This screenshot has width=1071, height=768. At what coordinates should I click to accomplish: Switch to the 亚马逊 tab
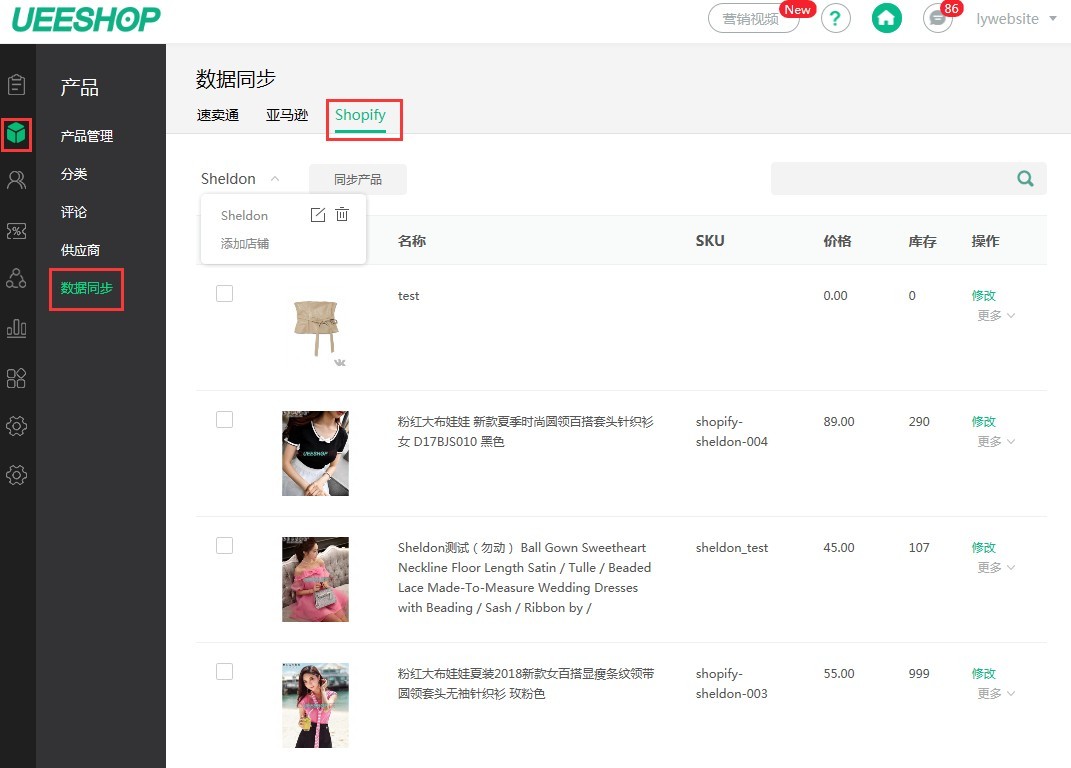[x=287, y=115]
